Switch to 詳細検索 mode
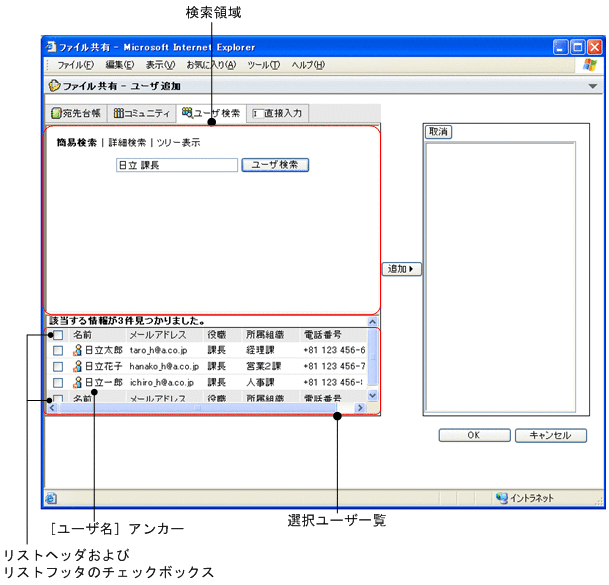 (127, 143)
